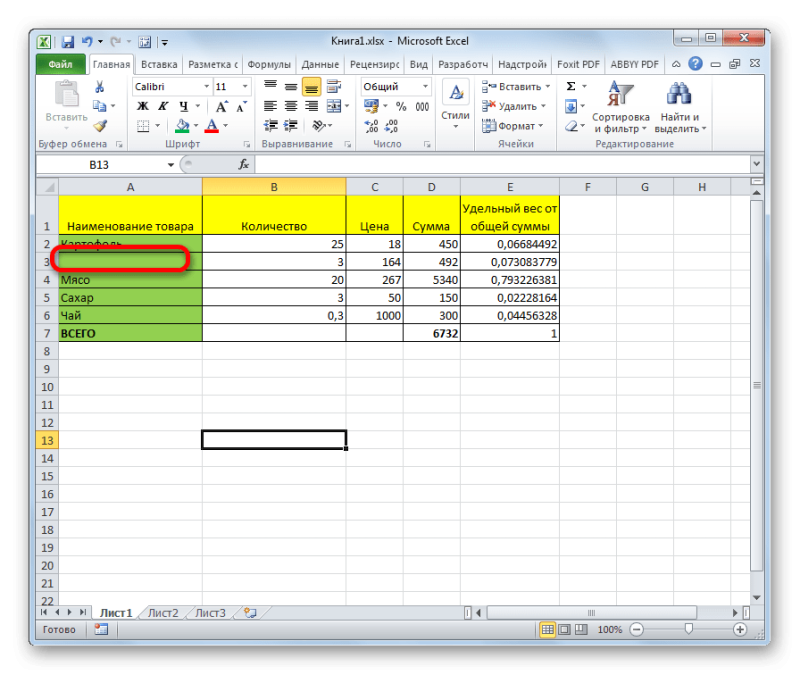Open the Файл tab

pyautogui.click(x=61, y=64)
